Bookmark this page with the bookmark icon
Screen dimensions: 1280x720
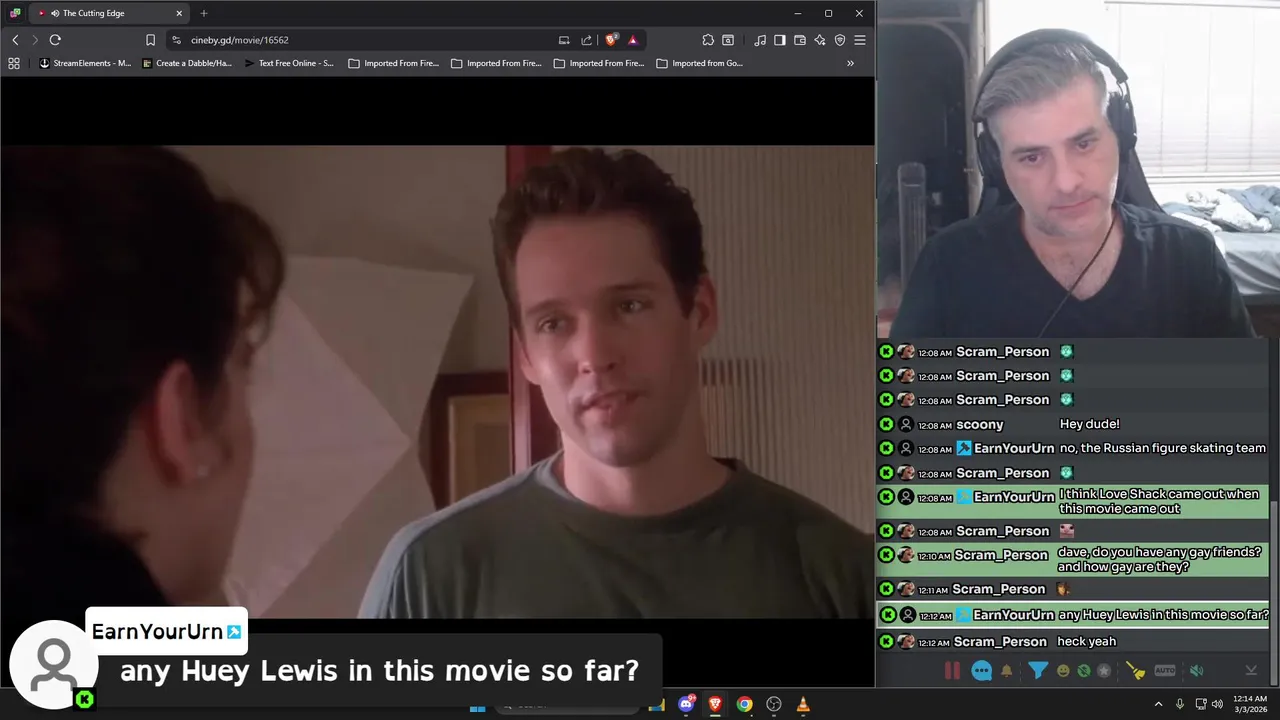click(x=150, y=40)
